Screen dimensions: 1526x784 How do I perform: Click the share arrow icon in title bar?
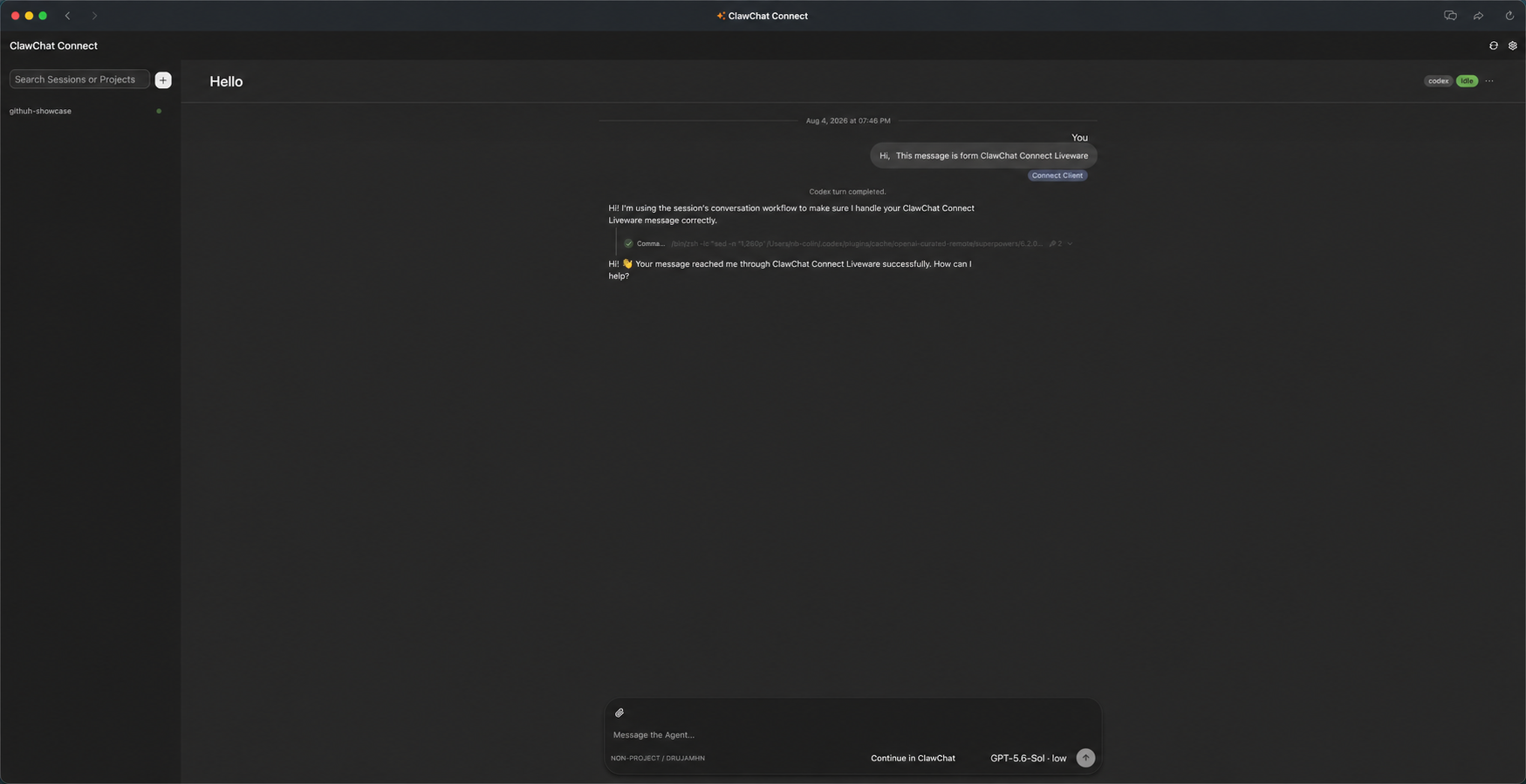1478,16
